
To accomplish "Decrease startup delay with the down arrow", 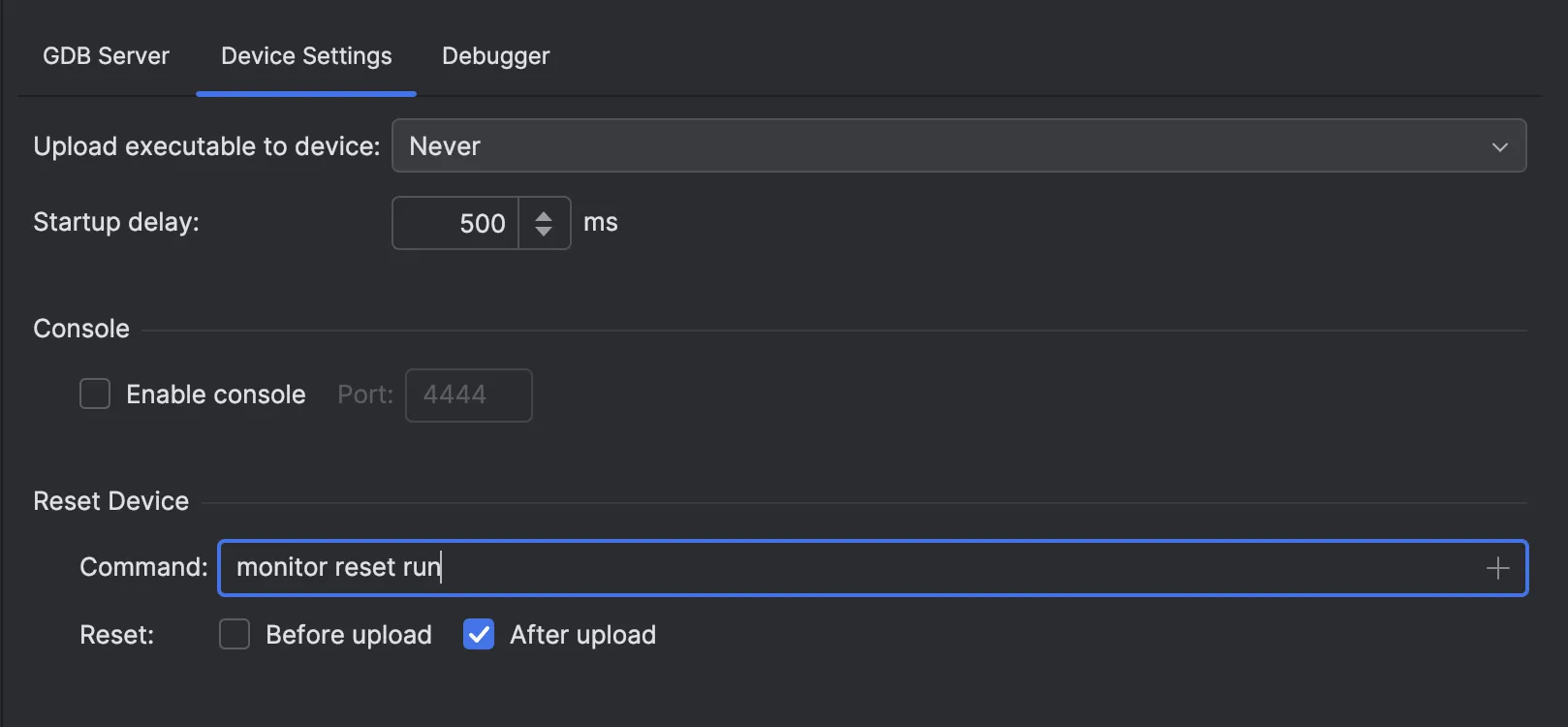I will tap(544, 232).
